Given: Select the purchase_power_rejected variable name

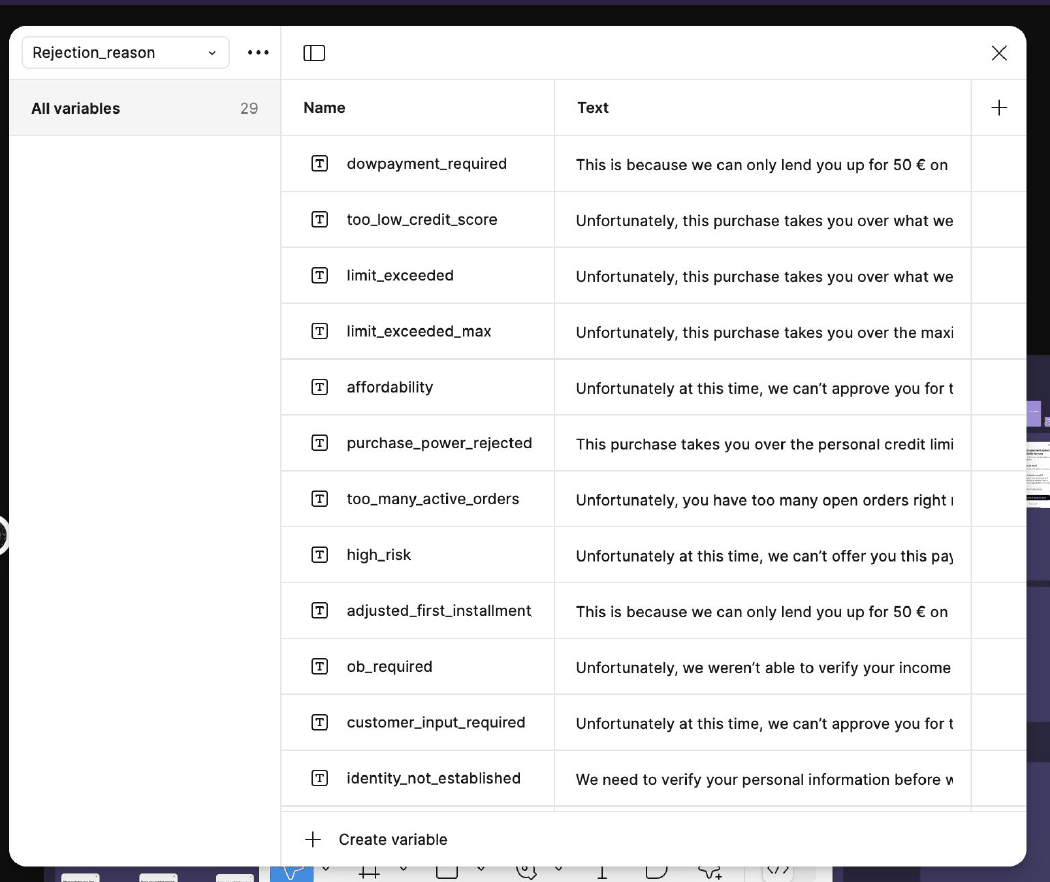Looking at the screenshot, I should [x=439, y=443].
